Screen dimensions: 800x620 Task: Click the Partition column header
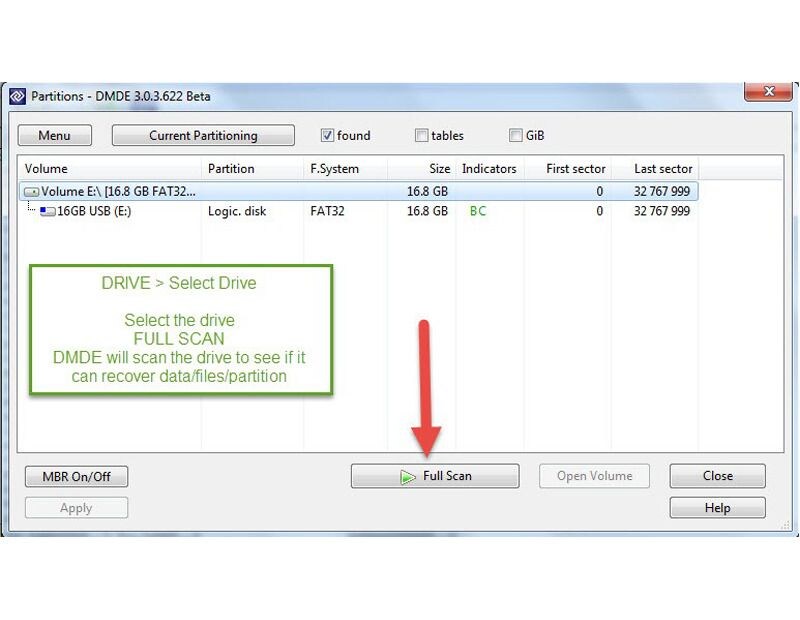253,168
